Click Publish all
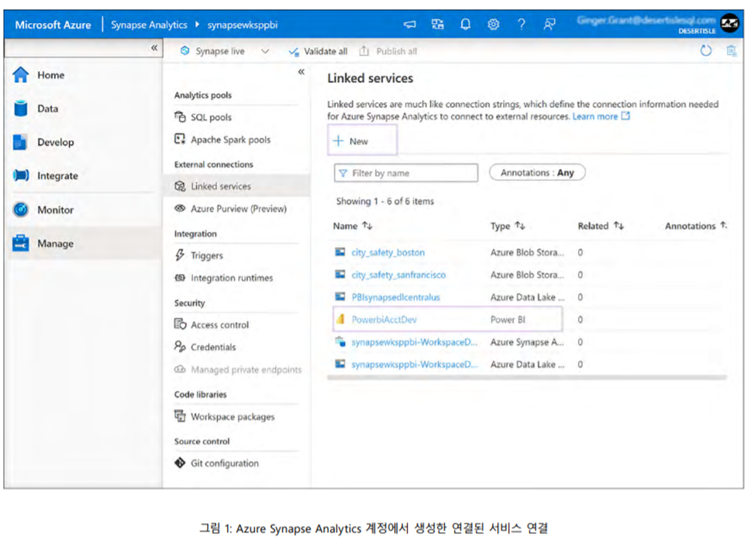Screen dimensions: 752x552 (x=388, y=51)
